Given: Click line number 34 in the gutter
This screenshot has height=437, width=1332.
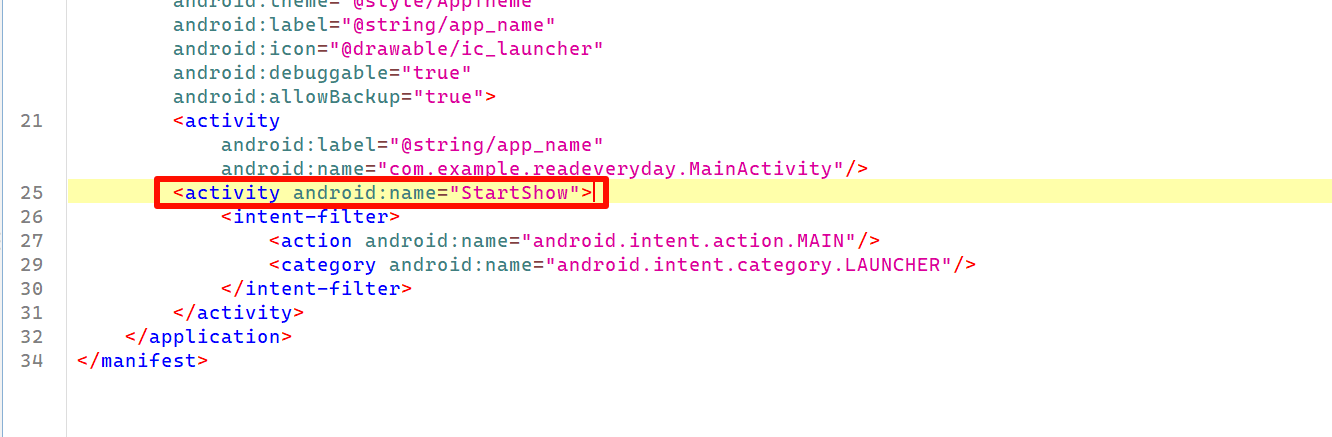Looking at the screenshot, I should (x=32, y=361).
